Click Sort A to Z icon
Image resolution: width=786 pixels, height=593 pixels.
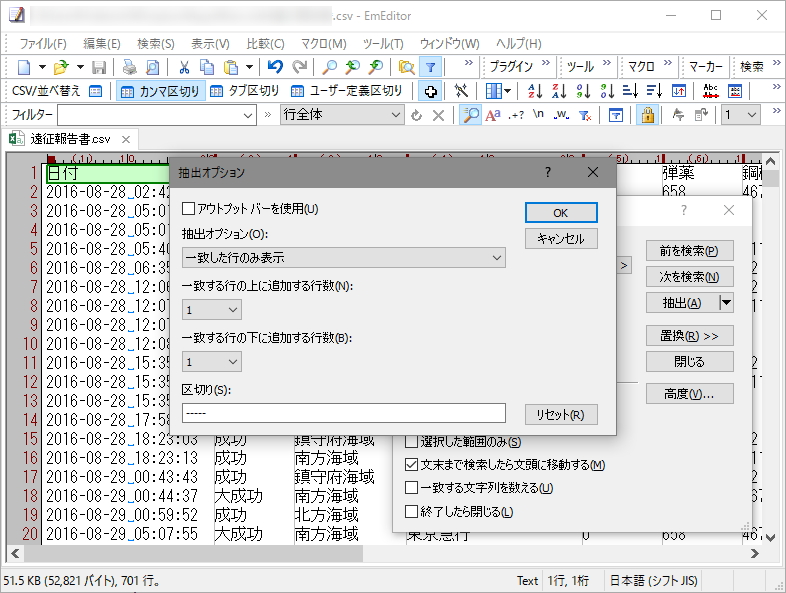coord(535,91)
